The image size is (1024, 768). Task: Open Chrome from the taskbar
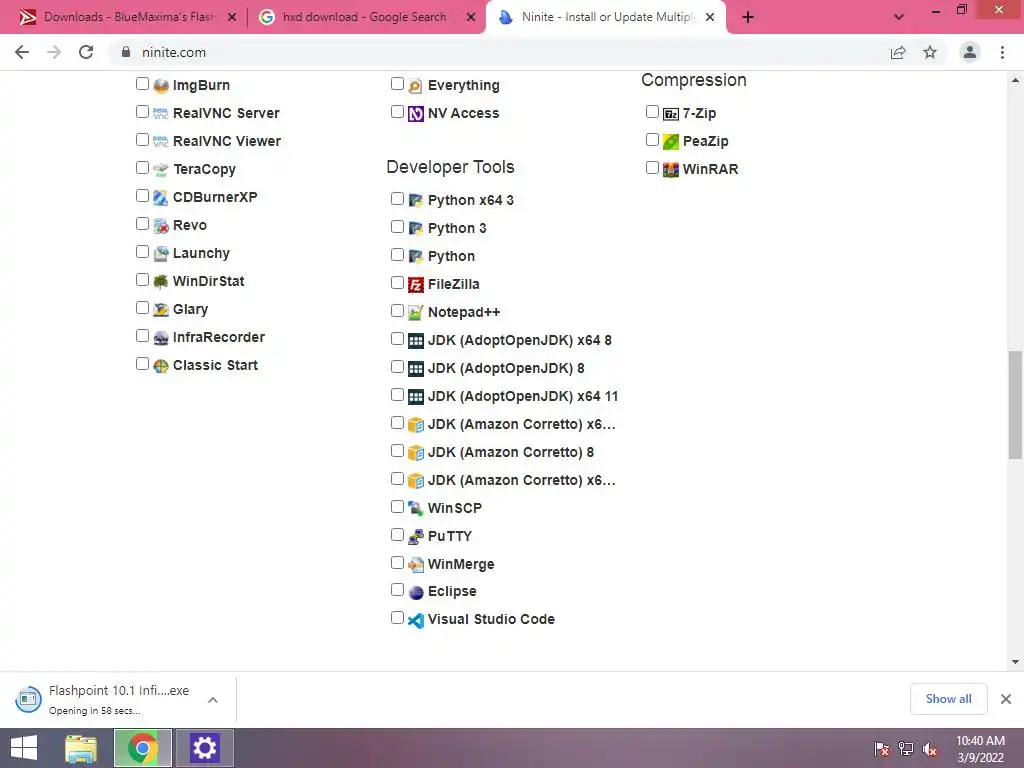[143, 748]
